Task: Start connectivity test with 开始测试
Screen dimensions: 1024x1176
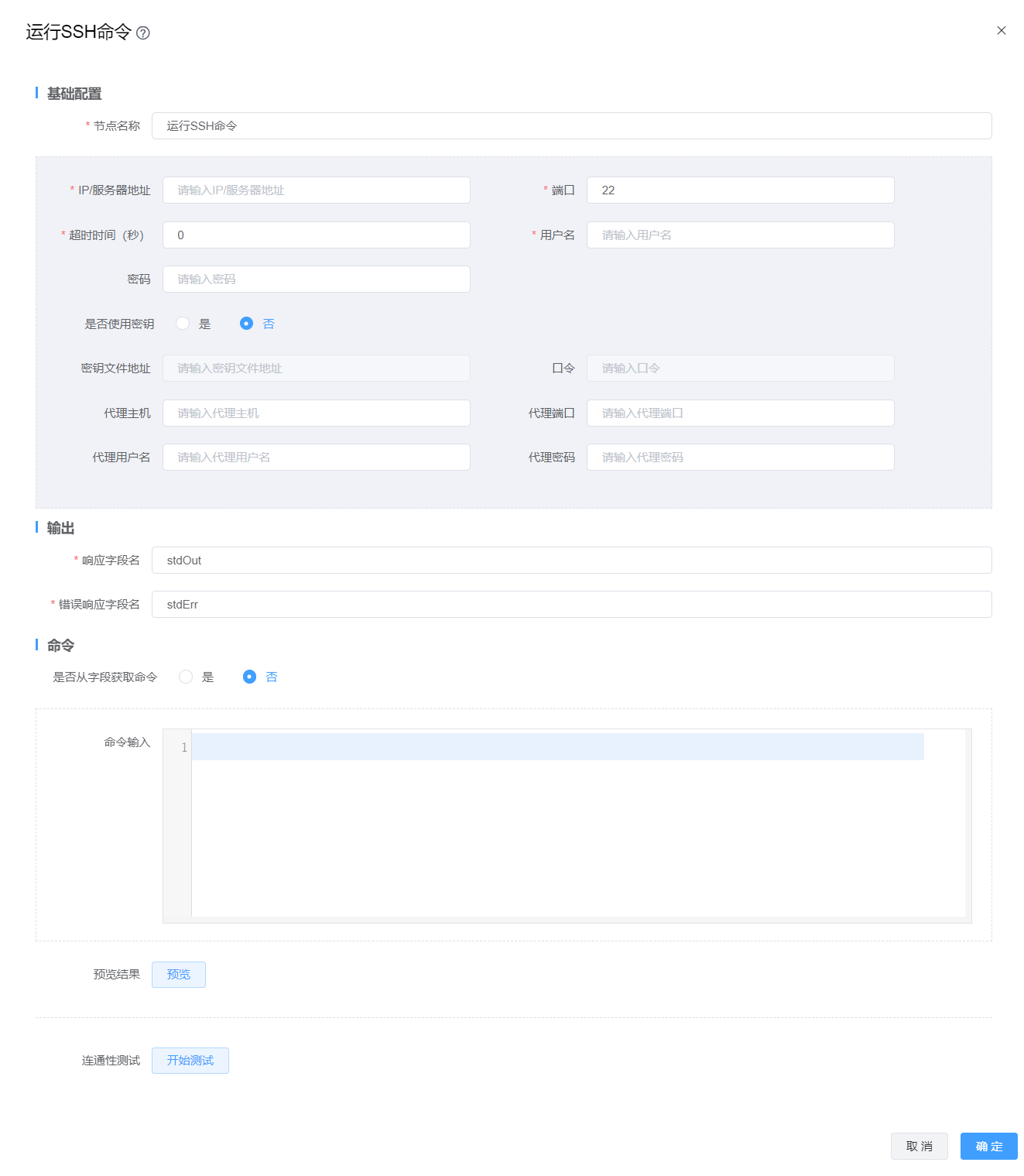Action: [x=190, y=1061]
